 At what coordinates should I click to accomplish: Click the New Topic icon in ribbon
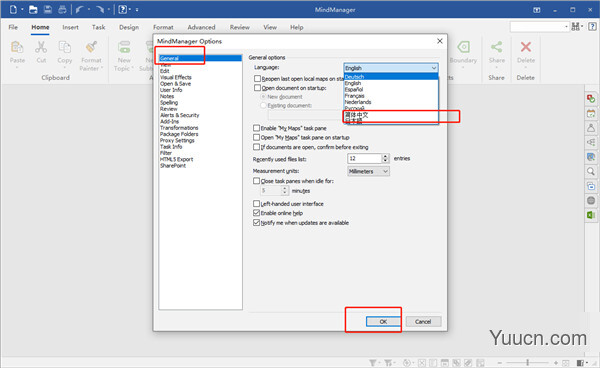pos(124,47)
